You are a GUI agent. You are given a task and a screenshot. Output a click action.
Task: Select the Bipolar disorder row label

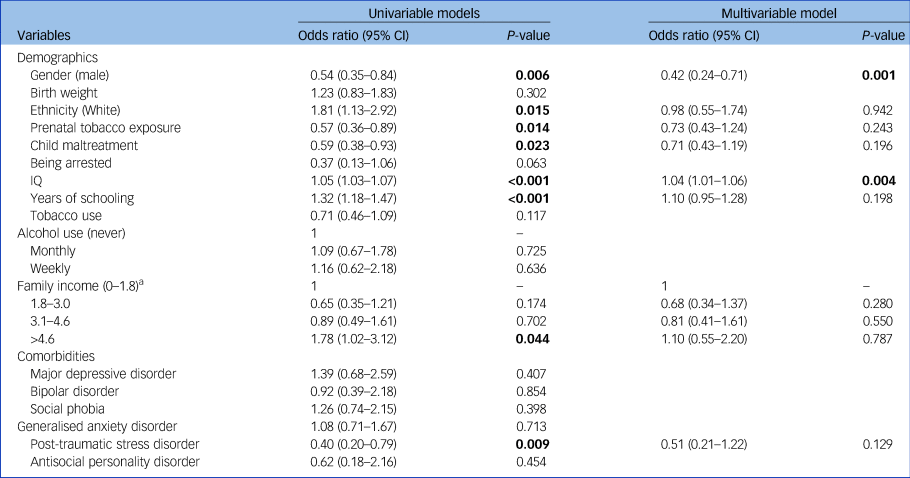pos(76,389)
